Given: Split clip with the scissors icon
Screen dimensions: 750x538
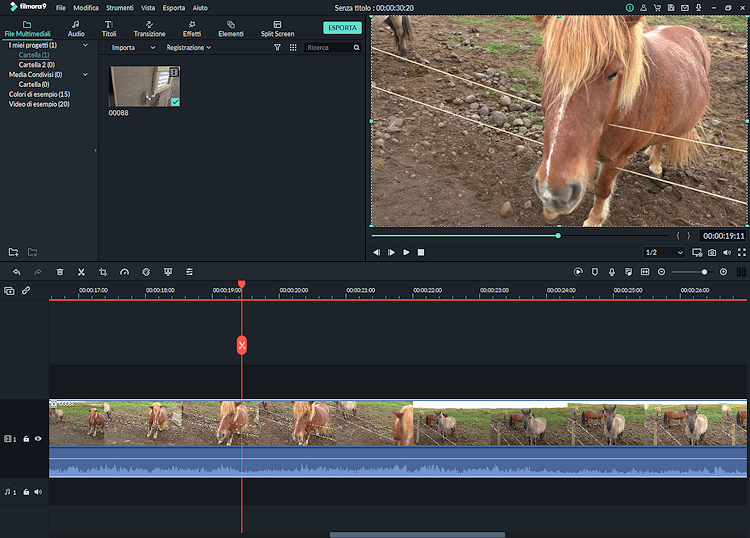Looking at the screenshot, I should (81, 272).
